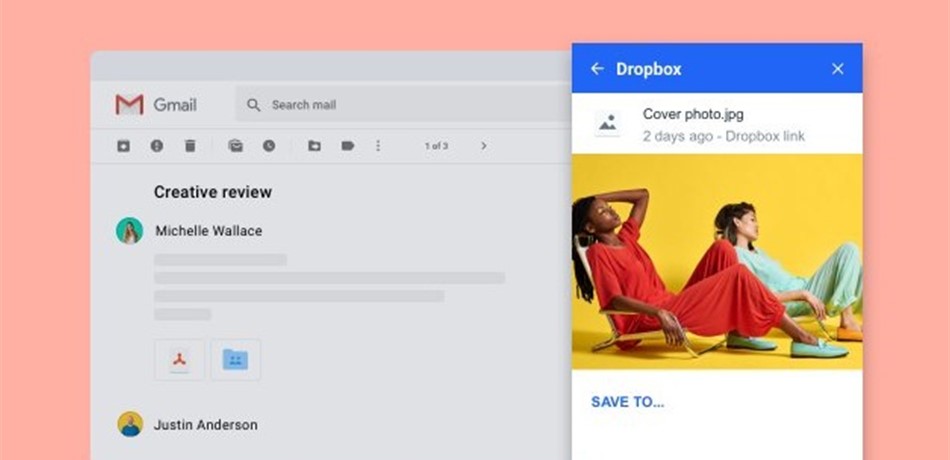Open the Labels tag icon
The height and width of the screenshot is (460, 950).
tap(348, 145)
